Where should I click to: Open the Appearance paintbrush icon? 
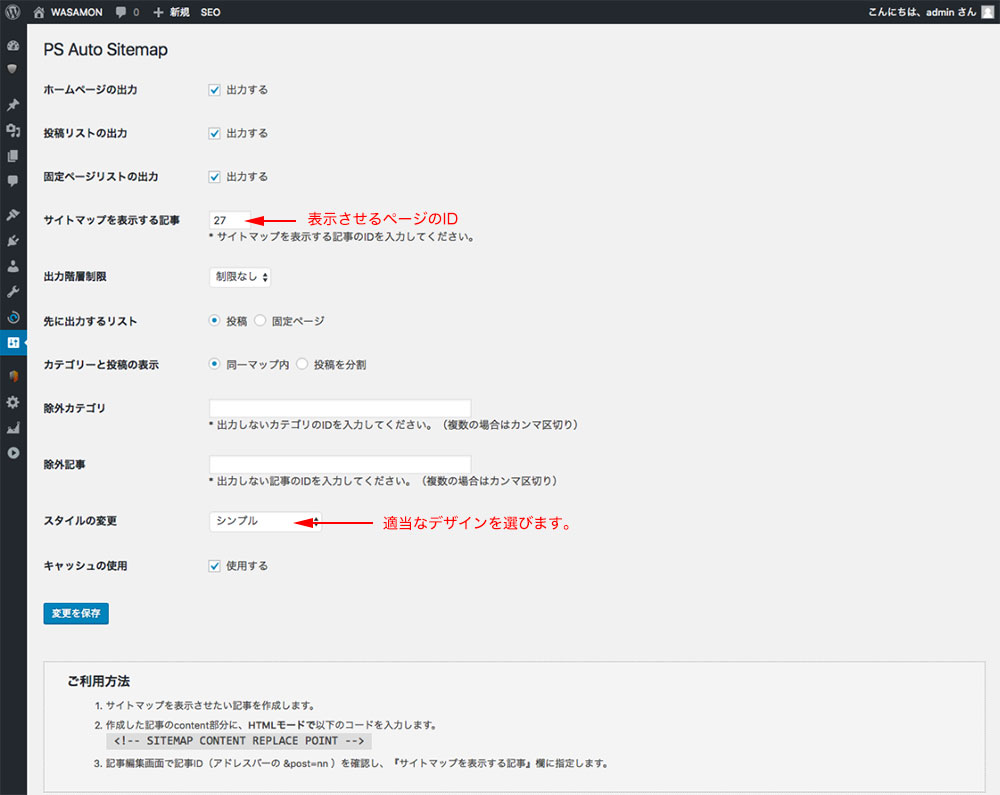[x=13, y=215]
